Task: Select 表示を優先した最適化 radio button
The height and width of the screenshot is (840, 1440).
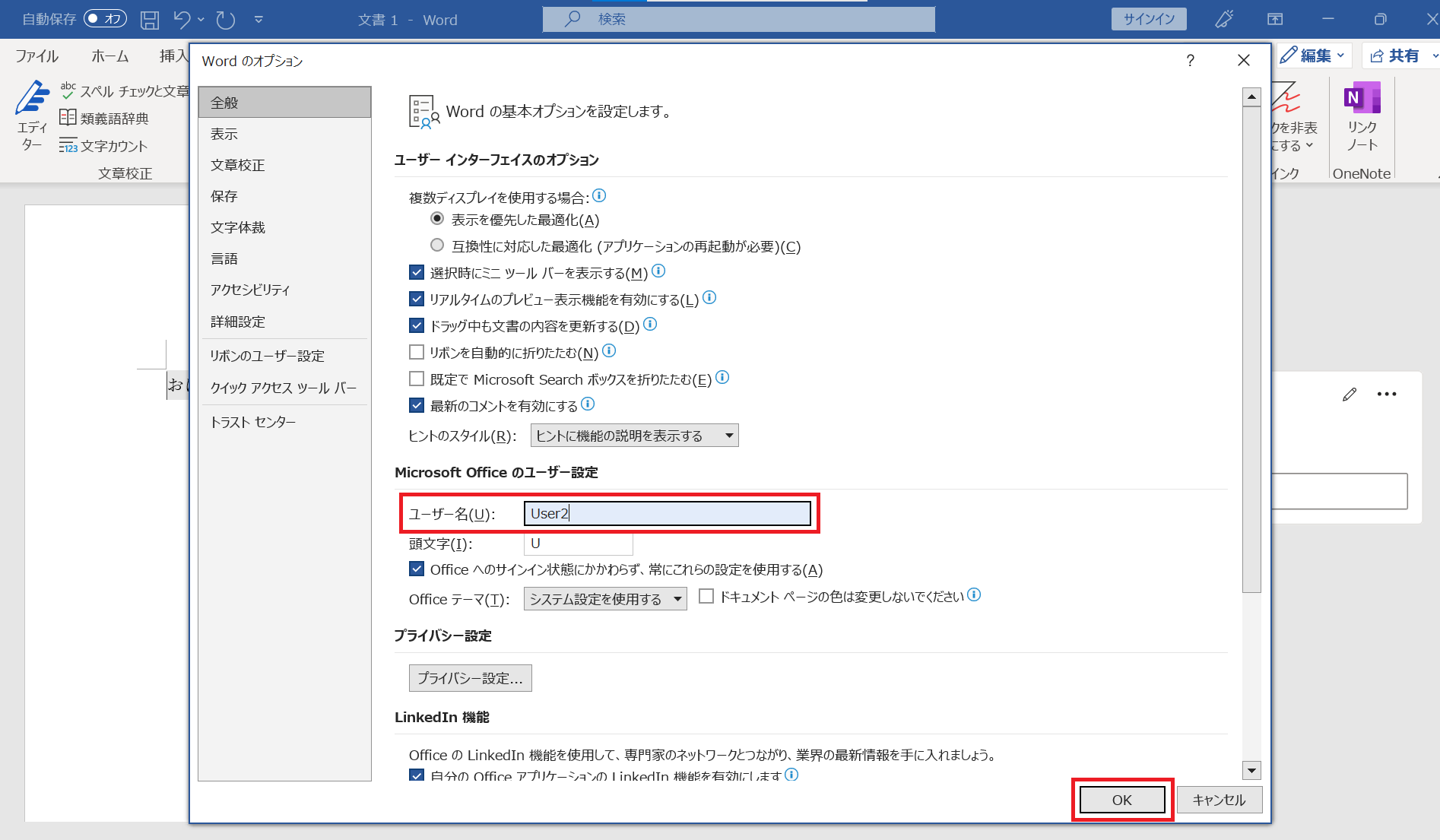Action: tap(437, 219)
